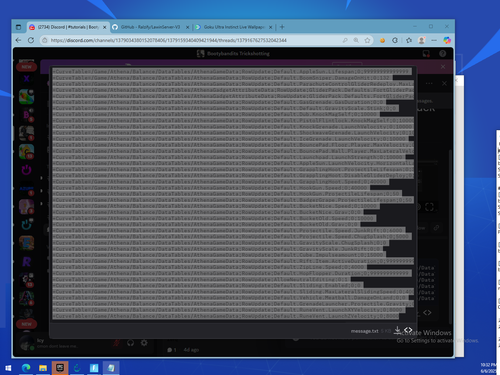
Task: Open the browser extensions puzzle icon
Action: (x=395, y=40)
